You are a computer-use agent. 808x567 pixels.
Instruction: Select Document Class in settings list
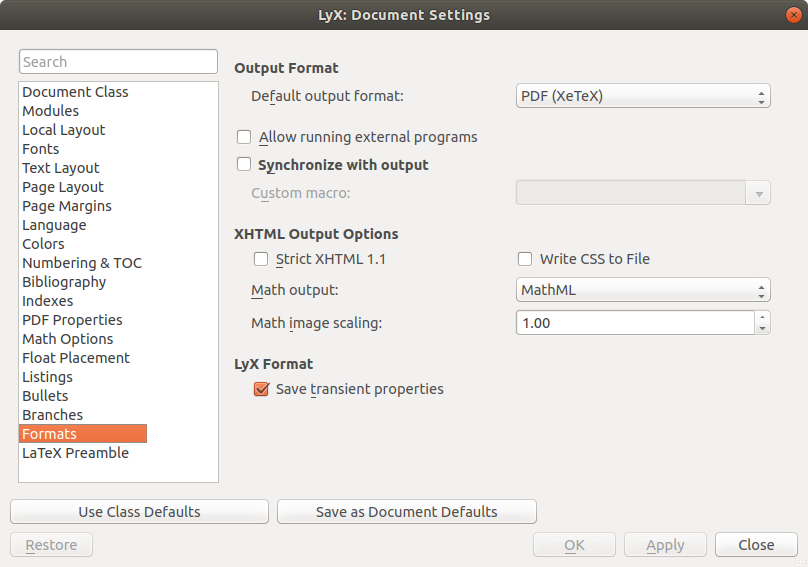(x=75, y=92)
